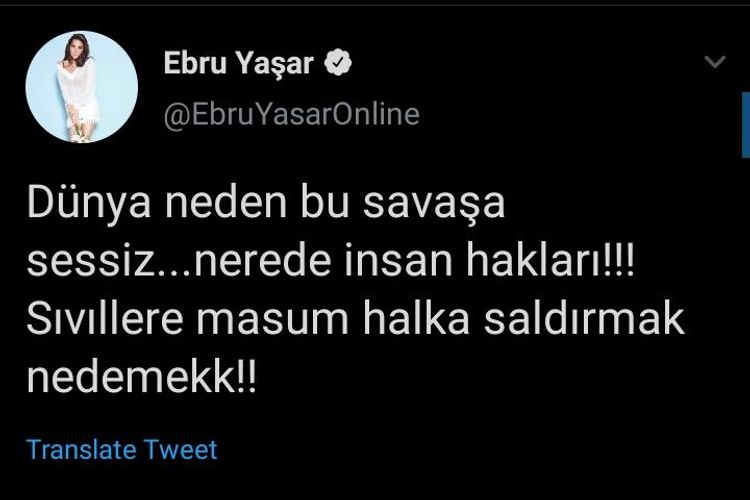The image size is (750, 500).
Task: Click the word 'nedemekk!!' in the tweet
Action: click(x=142, y=378)
